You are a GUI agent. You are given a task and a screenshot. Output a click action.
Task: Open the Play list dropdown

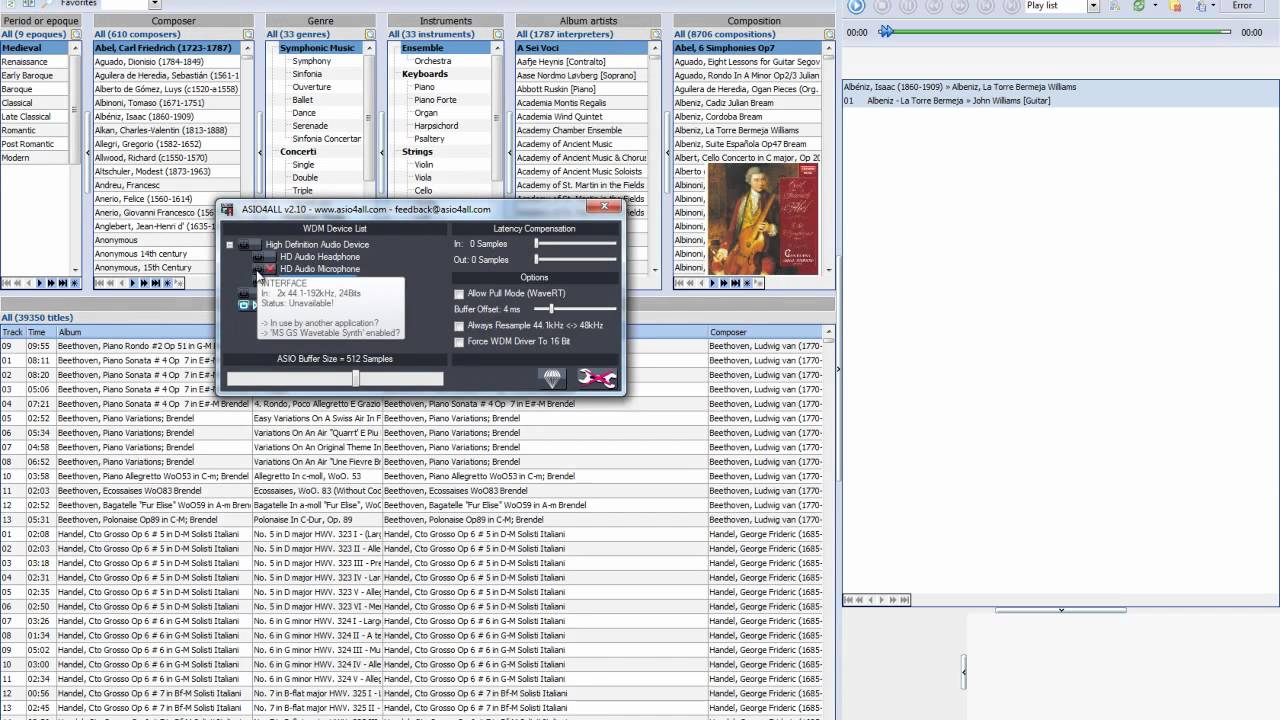pyautogui.click(x=1093, y=6)
